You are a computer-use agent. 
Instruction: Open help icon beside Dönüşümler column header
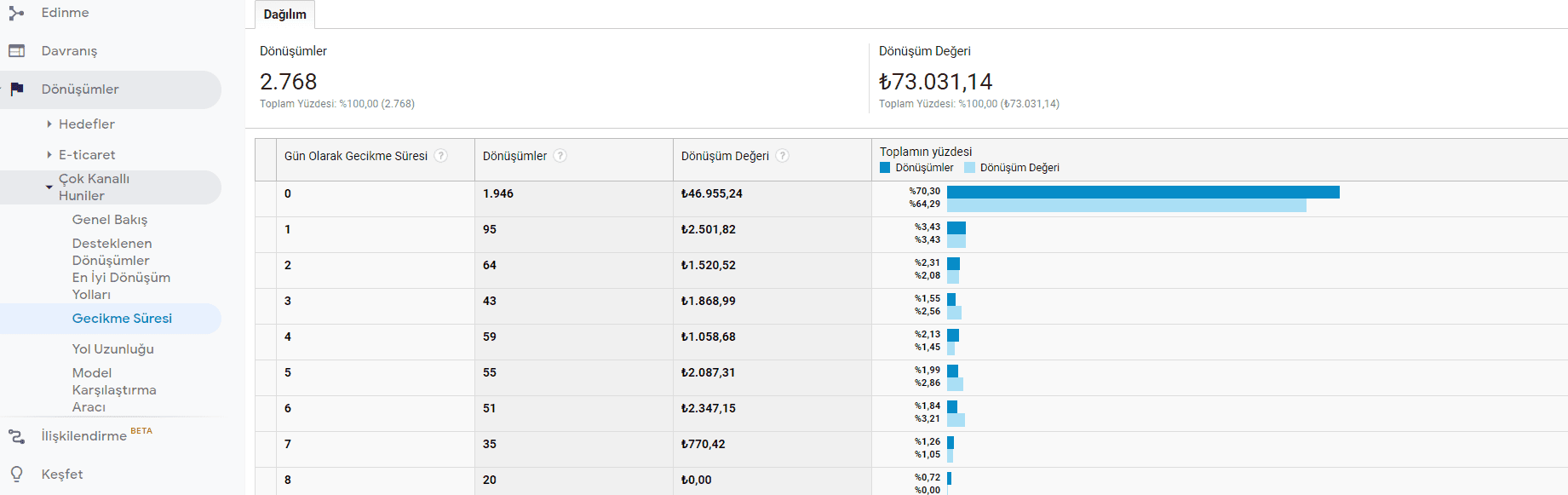pyautogui.click(x=560, y=156)
